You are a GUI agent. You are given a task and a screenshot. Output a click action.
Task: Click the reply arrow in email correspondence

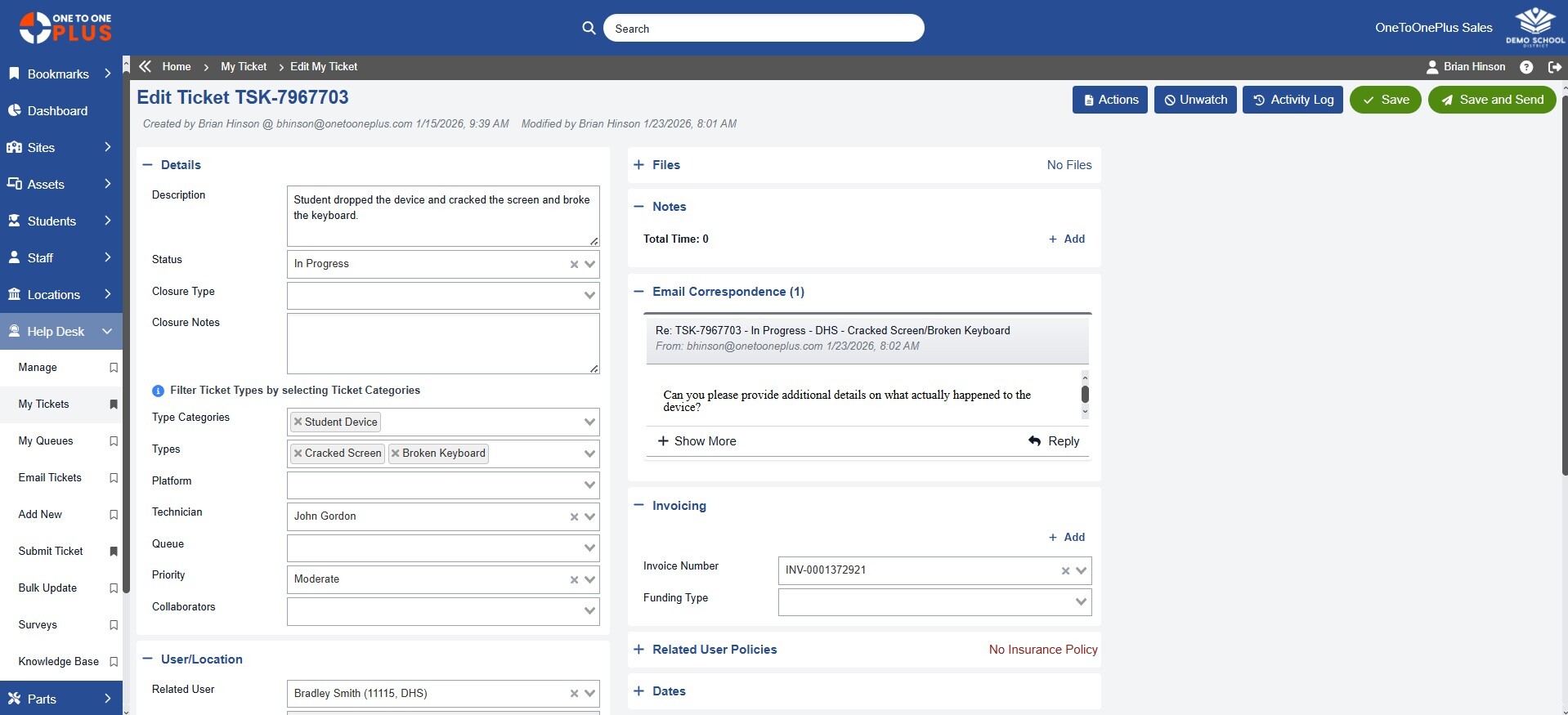[x=1035, y=441]
